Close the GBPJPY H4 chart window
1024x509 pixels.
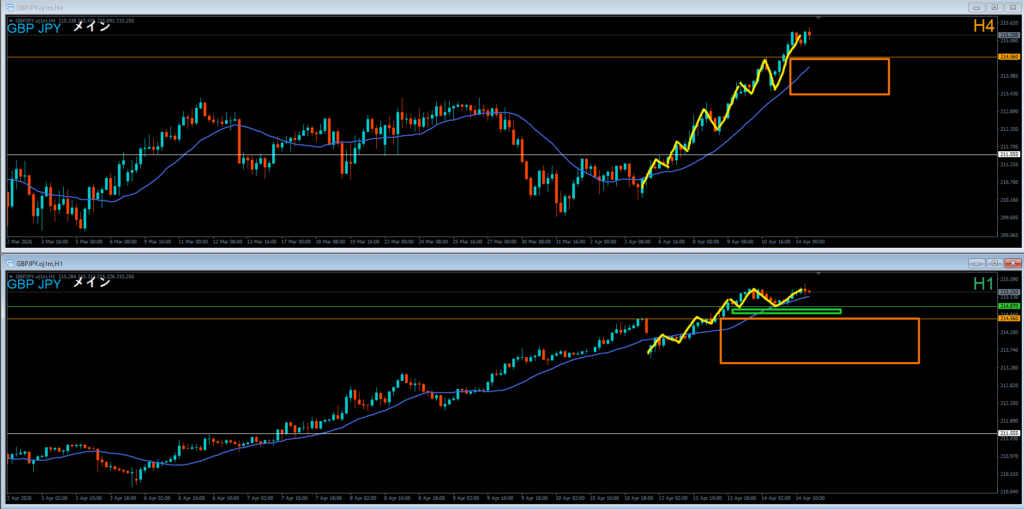point(1014,5)
